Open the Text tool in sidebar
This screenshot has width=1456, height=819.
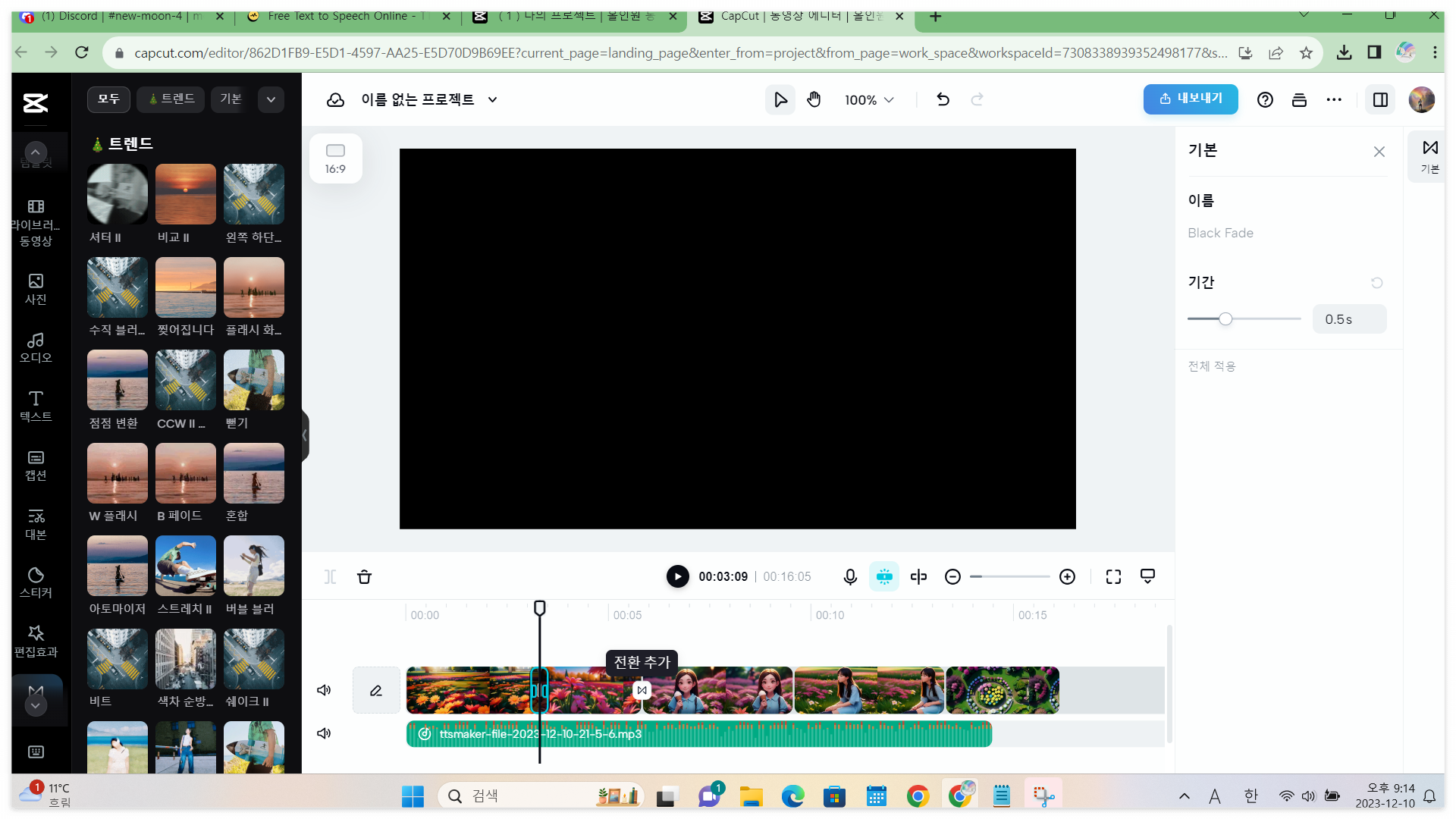coord(36,406)
